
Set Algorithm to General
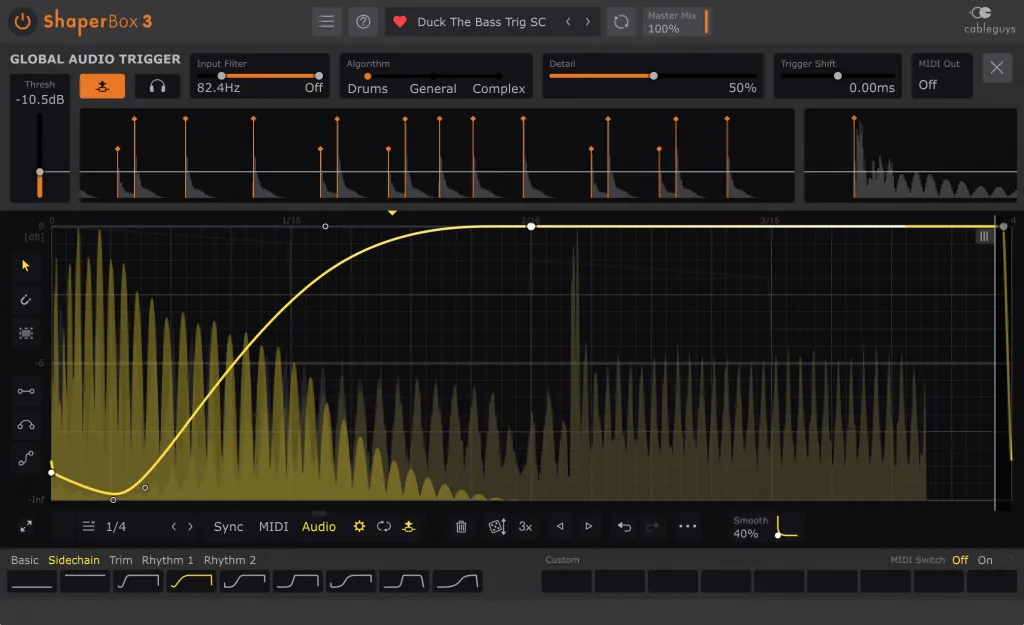[433, 88]
